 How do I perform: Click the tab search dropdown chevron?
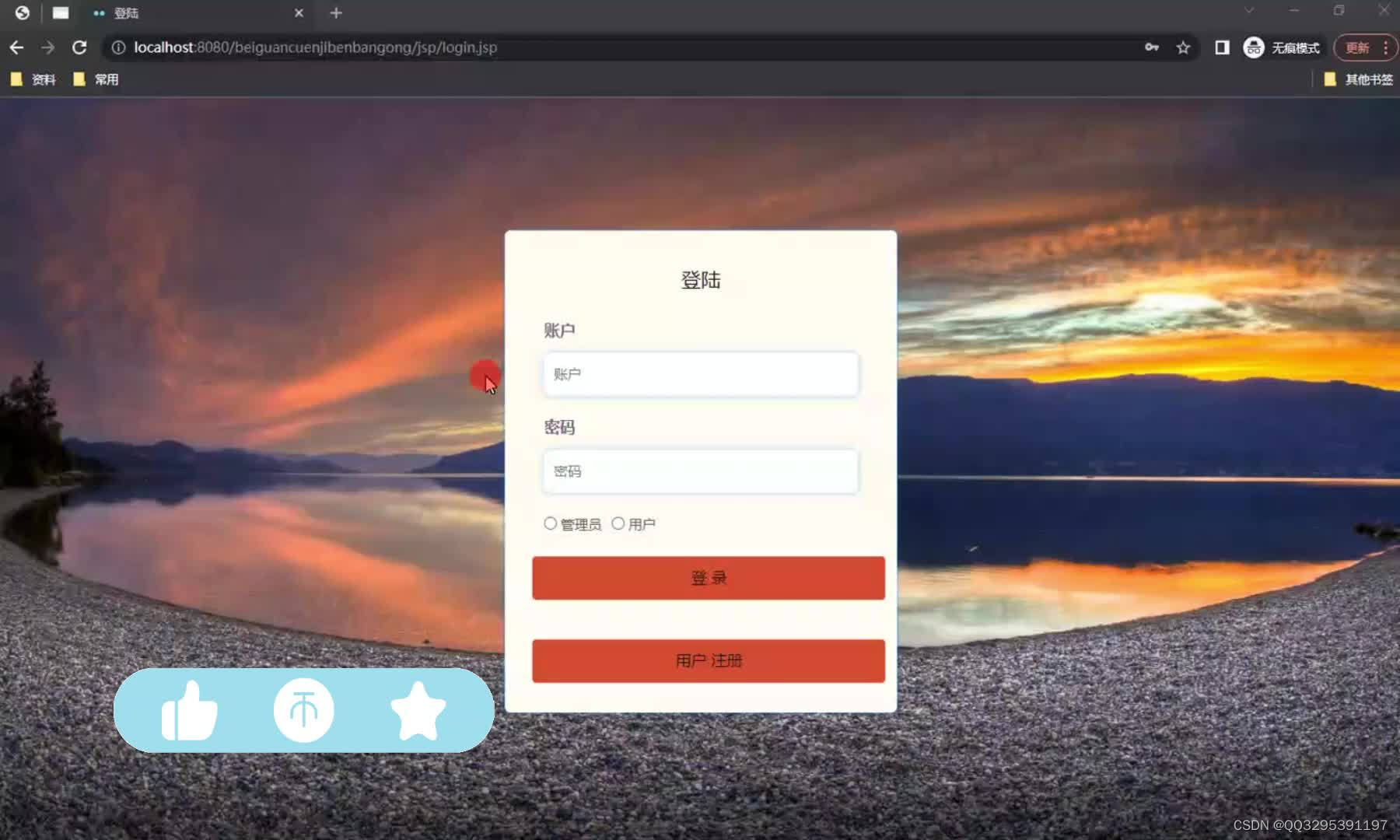pos(1249,11)
